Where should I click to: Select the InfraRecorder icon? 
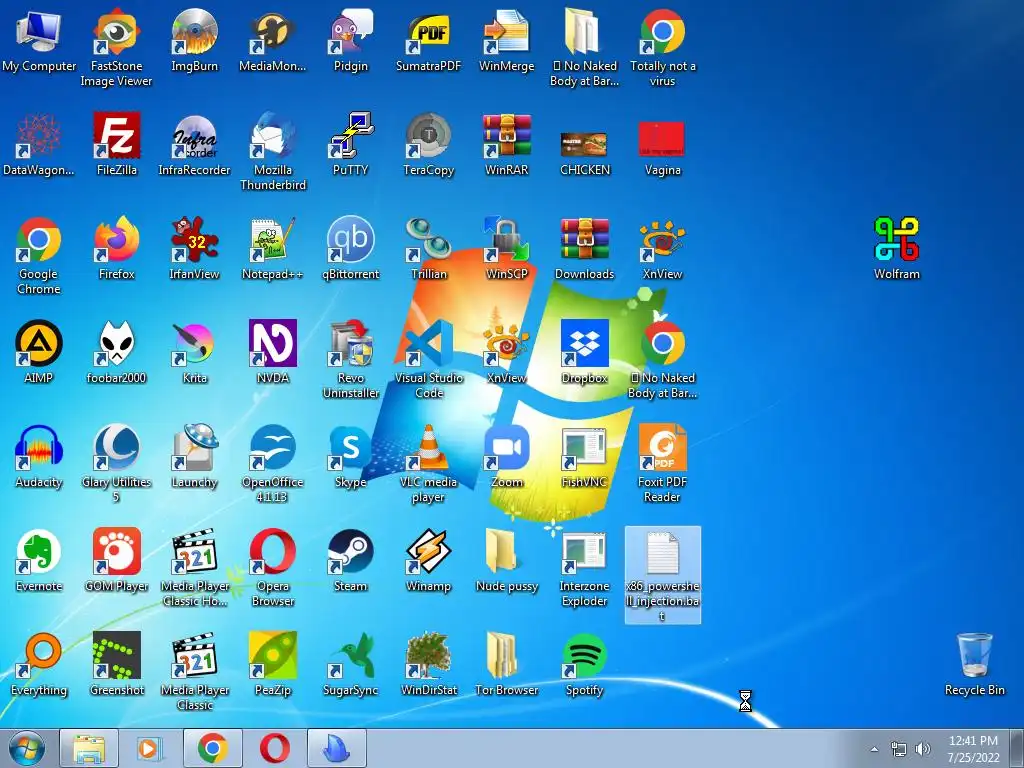coord(194,144)
